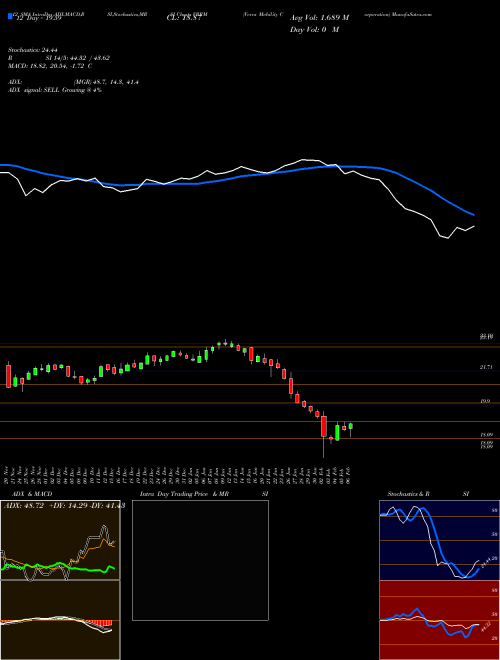500x660 pixels.
Task: Click the MunafaSutra.com site label at top right
Action: 411,14
